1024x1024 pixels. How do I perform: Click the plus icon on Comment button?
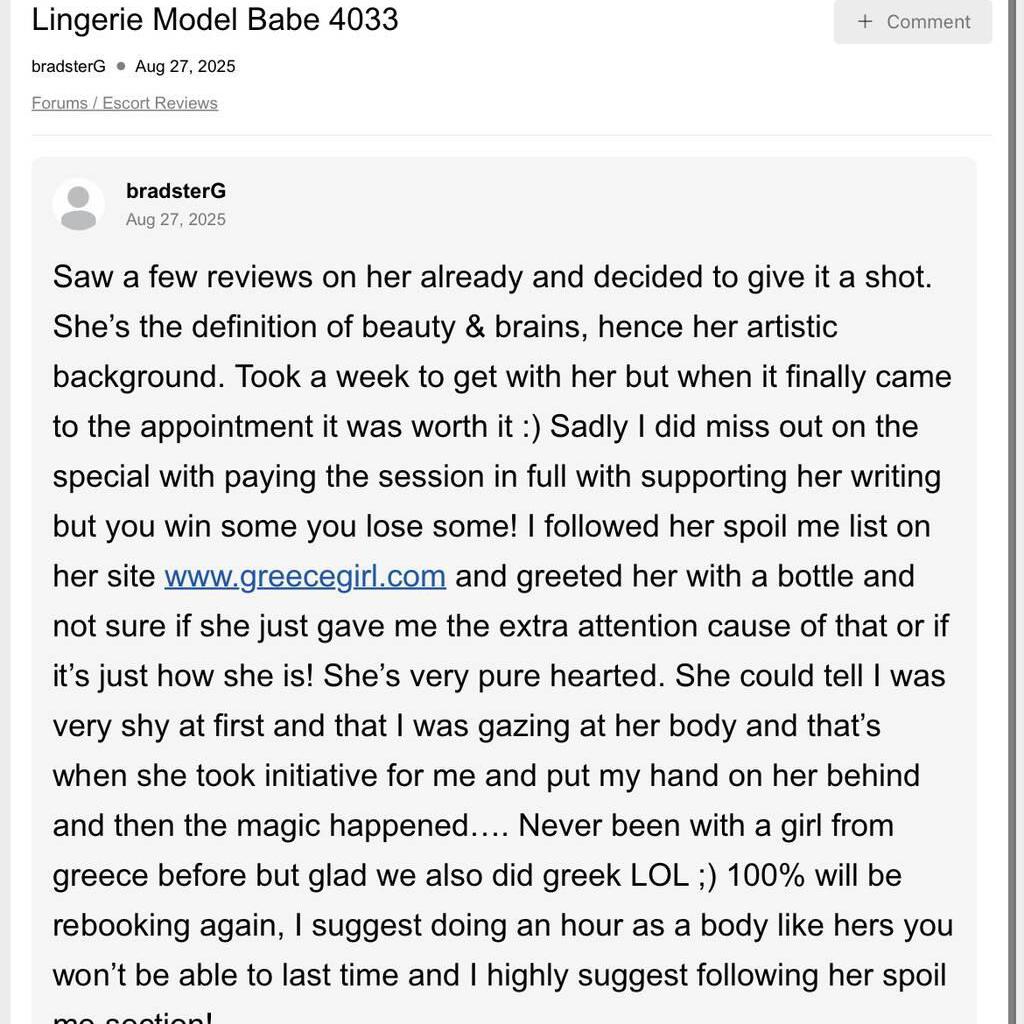point(865,21)
